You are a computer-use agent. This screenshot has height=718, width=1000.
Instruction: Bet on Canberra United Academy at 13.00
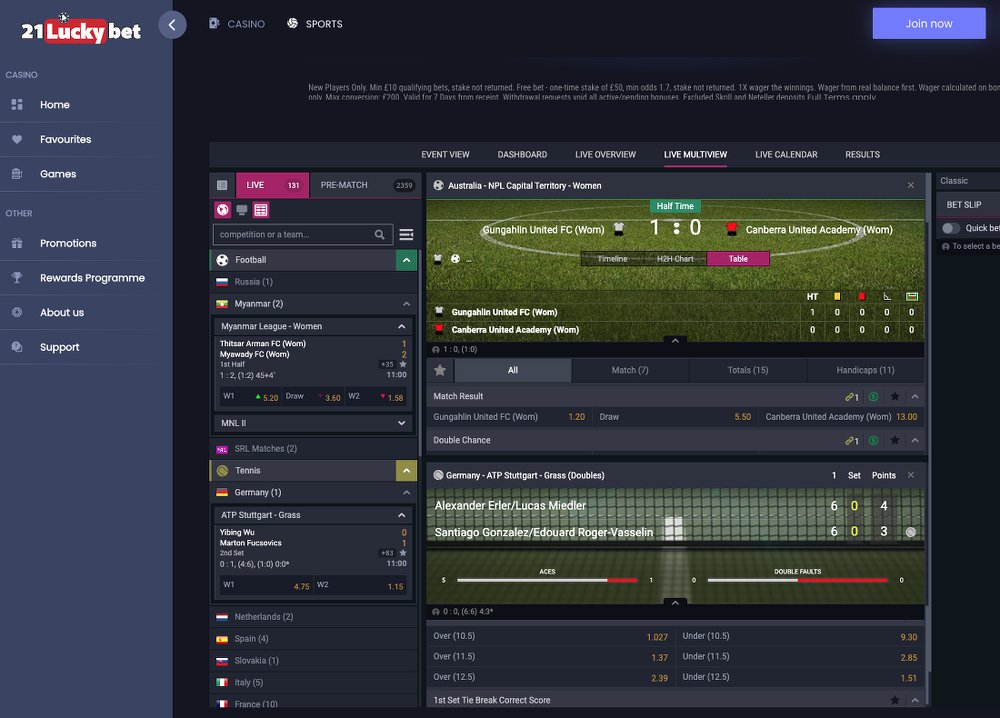841,417
